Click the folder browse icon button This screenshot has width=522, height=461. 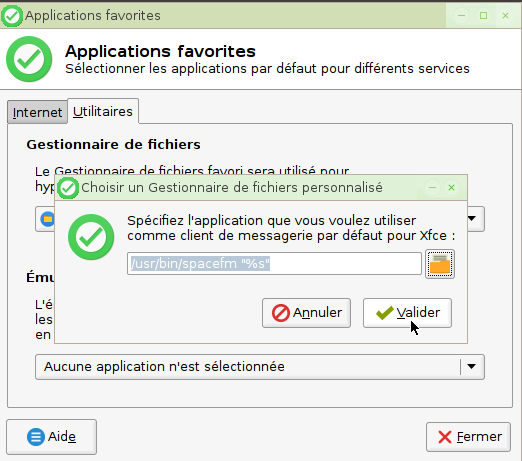[440, 264]
